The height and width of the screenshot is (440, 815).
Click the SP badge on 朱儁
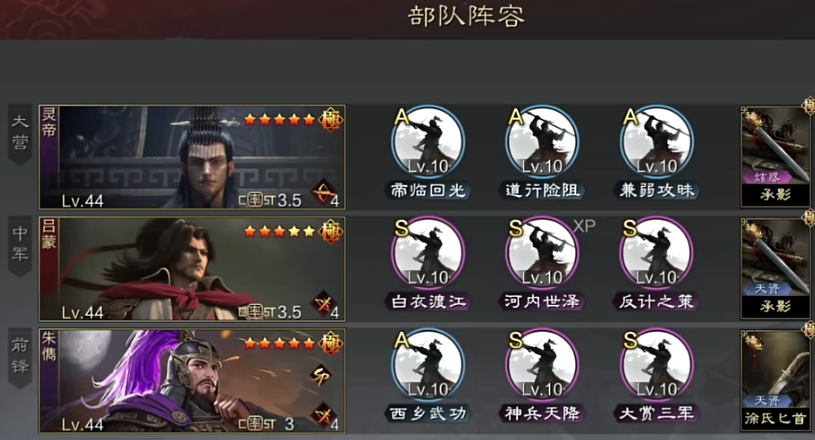[321, 377]
